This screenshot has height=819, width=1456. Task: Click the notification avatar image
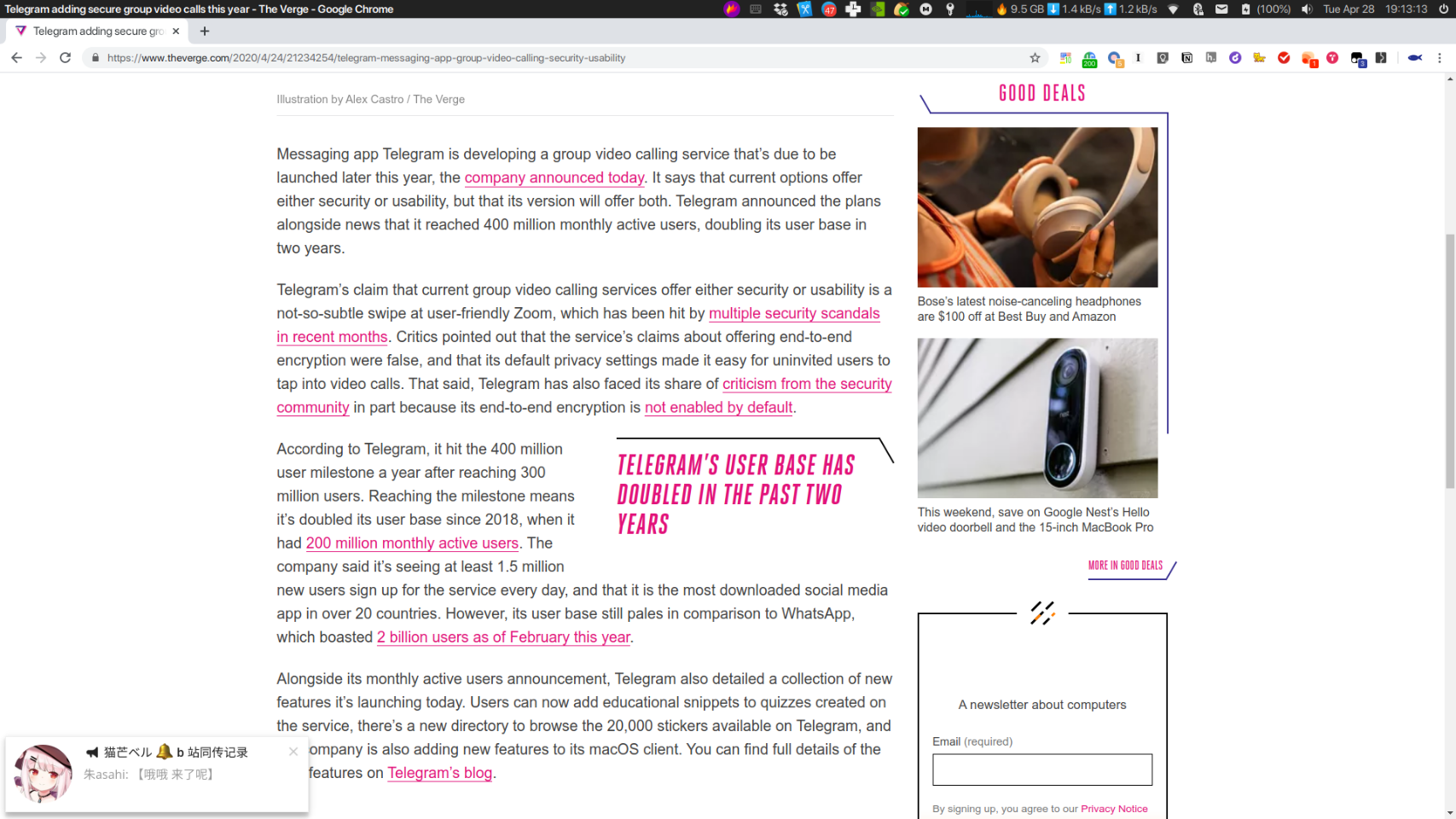point(44,773)
